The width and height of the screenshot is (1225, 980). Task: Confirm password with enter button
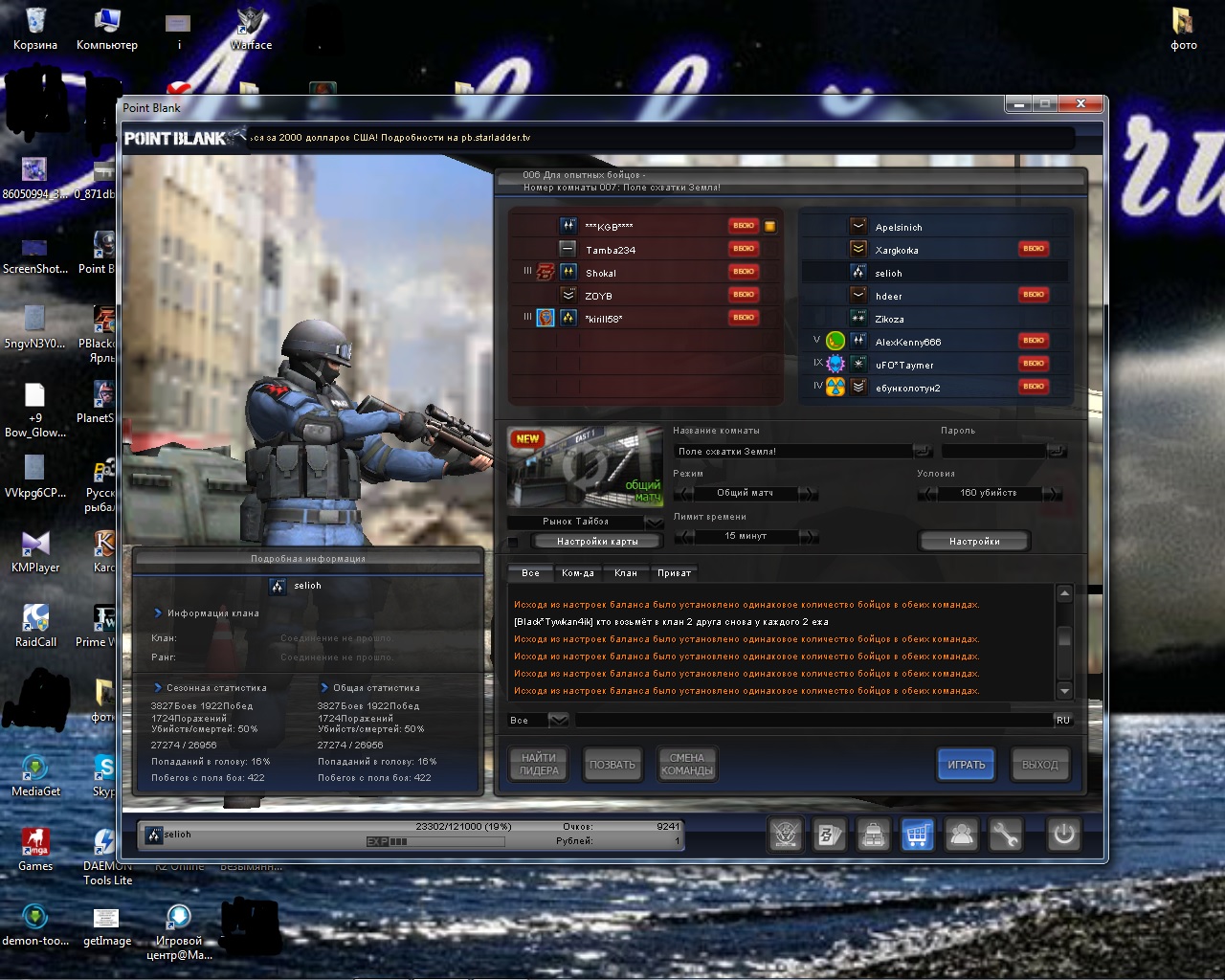coord(1057,451)
